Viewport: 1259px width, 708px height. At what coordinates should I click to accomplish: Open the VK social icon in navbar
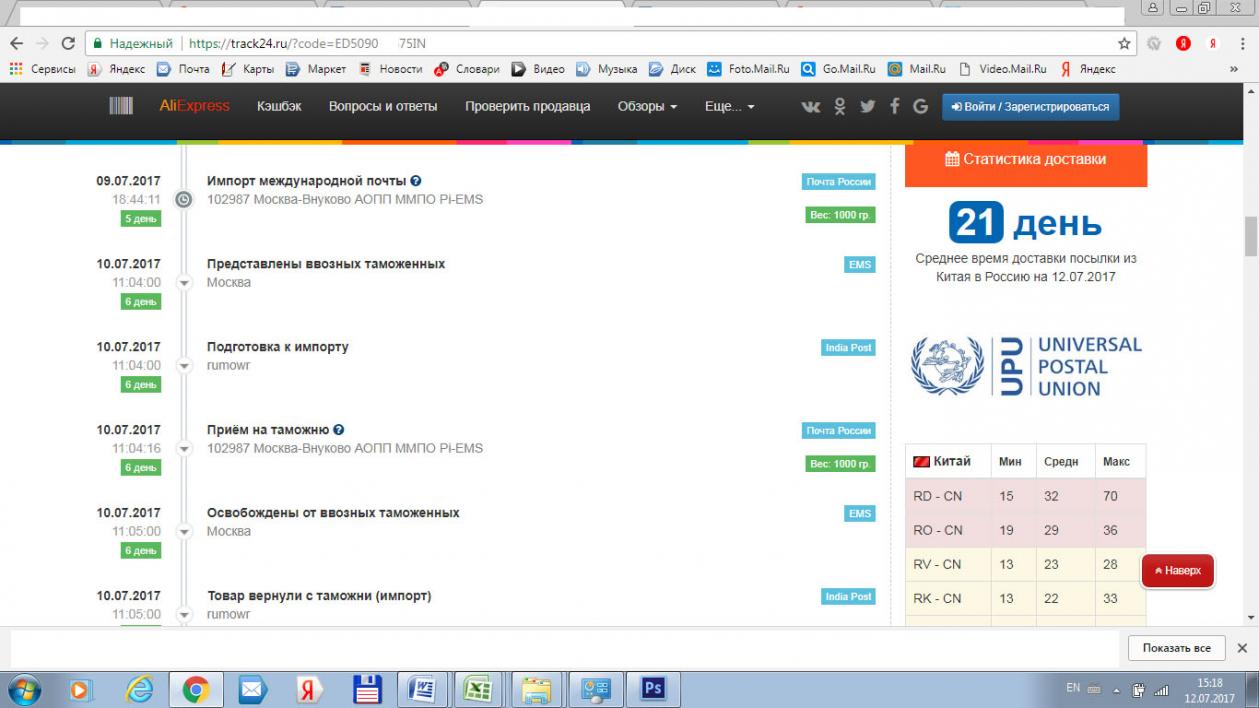(811, 107)
